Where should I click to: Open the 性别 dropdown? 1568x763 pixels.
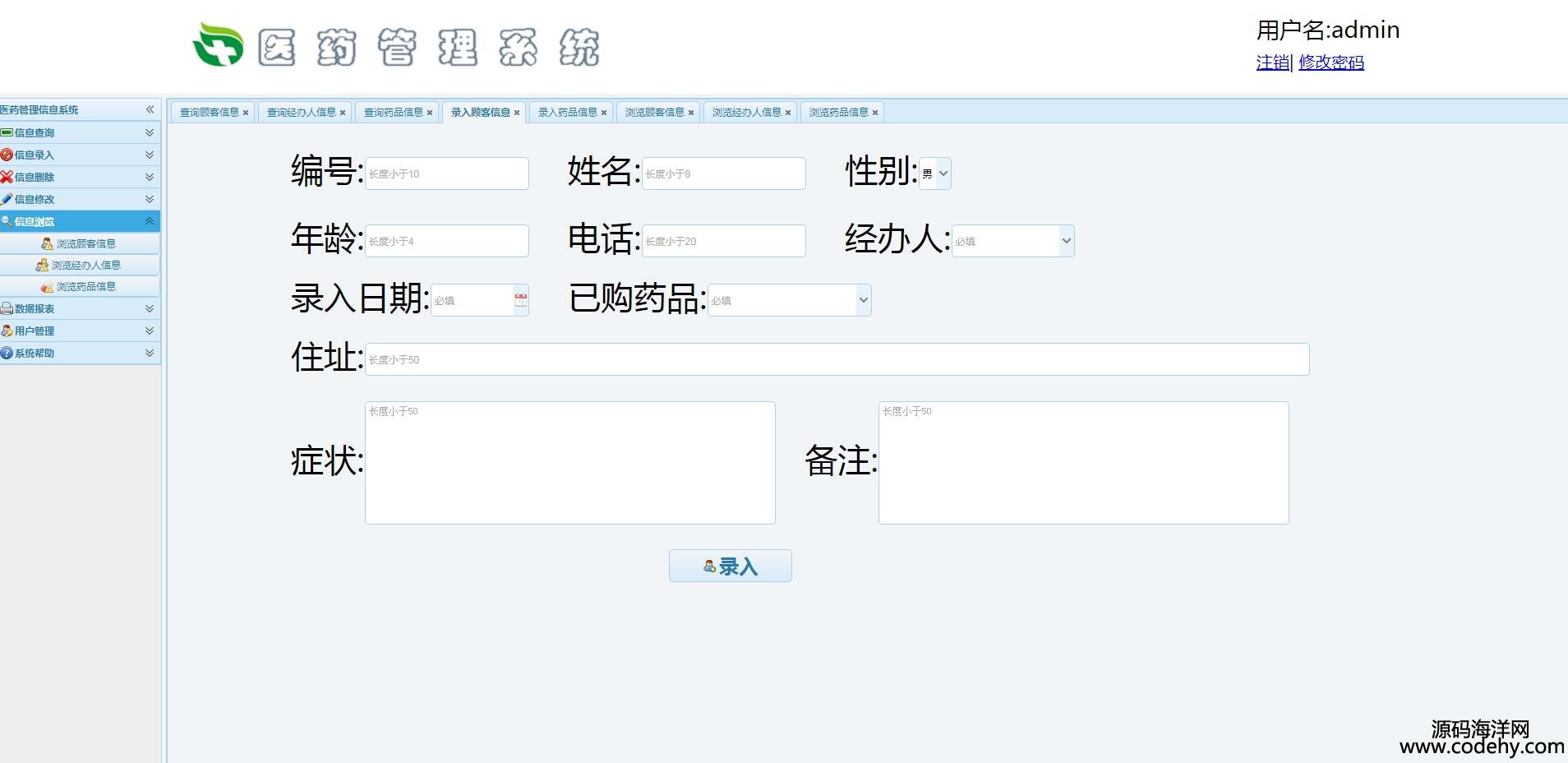pyautogui.click(x=935, y=173)
